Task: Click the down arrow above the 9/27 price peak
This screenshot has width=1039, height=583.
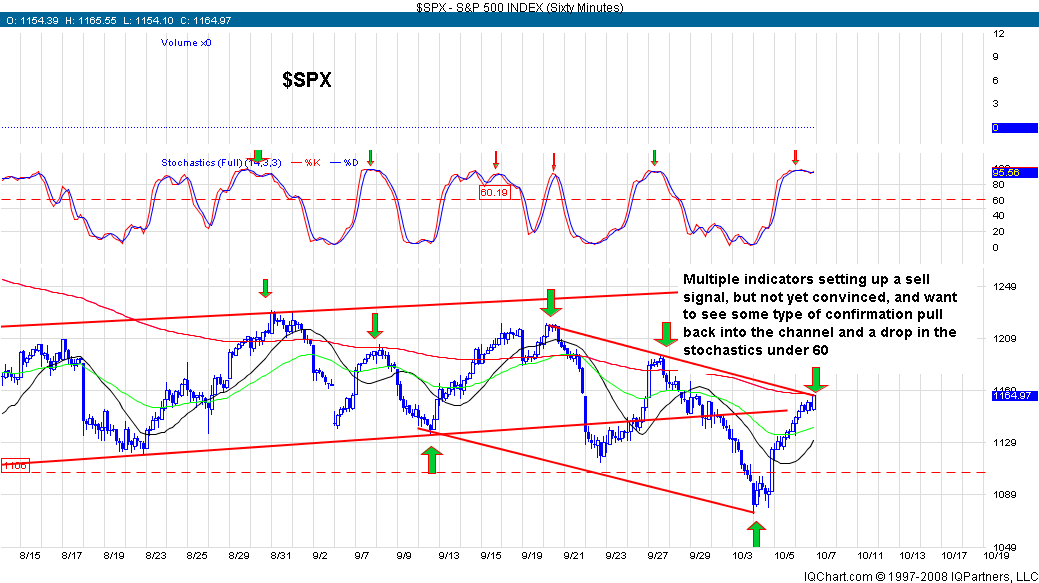Action: click(665, 334)
